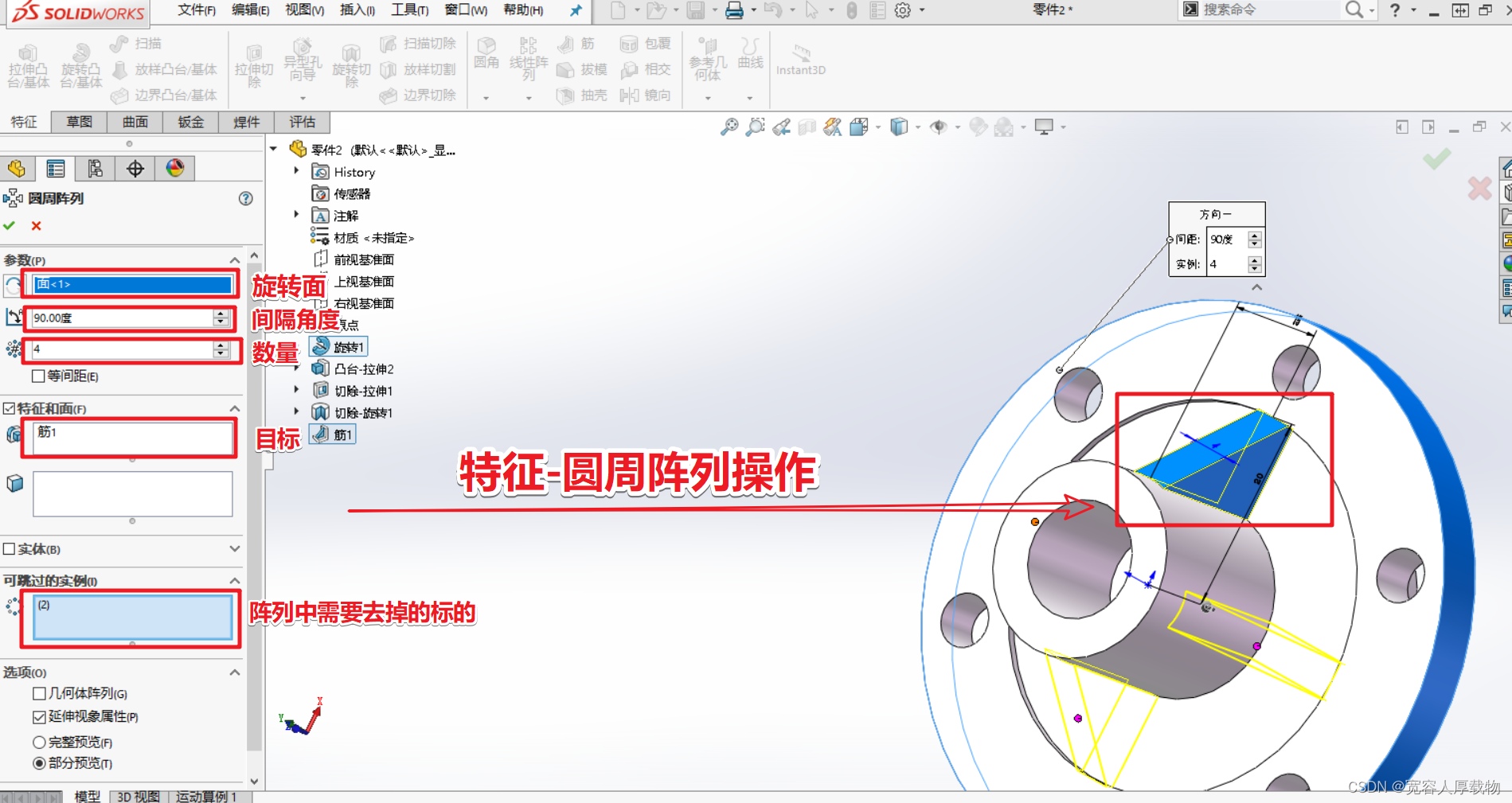Viewport: 1512px width, 803px height.
Task: Open the 插入 Insert menu
Action: click(x=357, y=10)
